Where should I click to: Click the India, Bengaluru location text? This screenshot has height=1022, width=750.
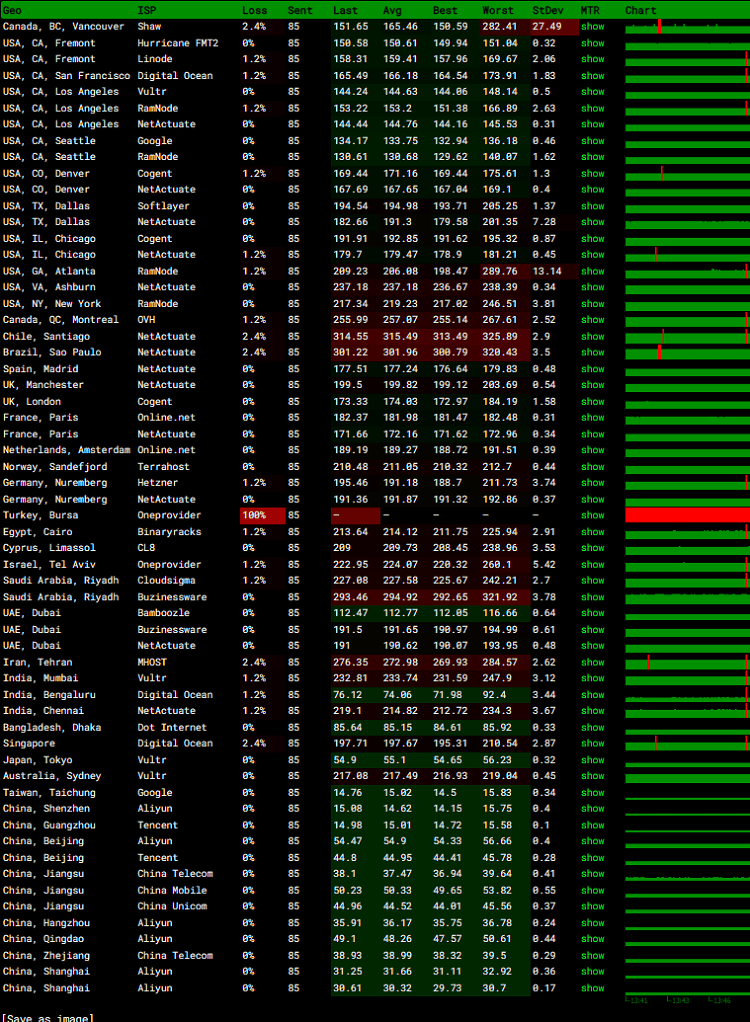coord(49,695)
